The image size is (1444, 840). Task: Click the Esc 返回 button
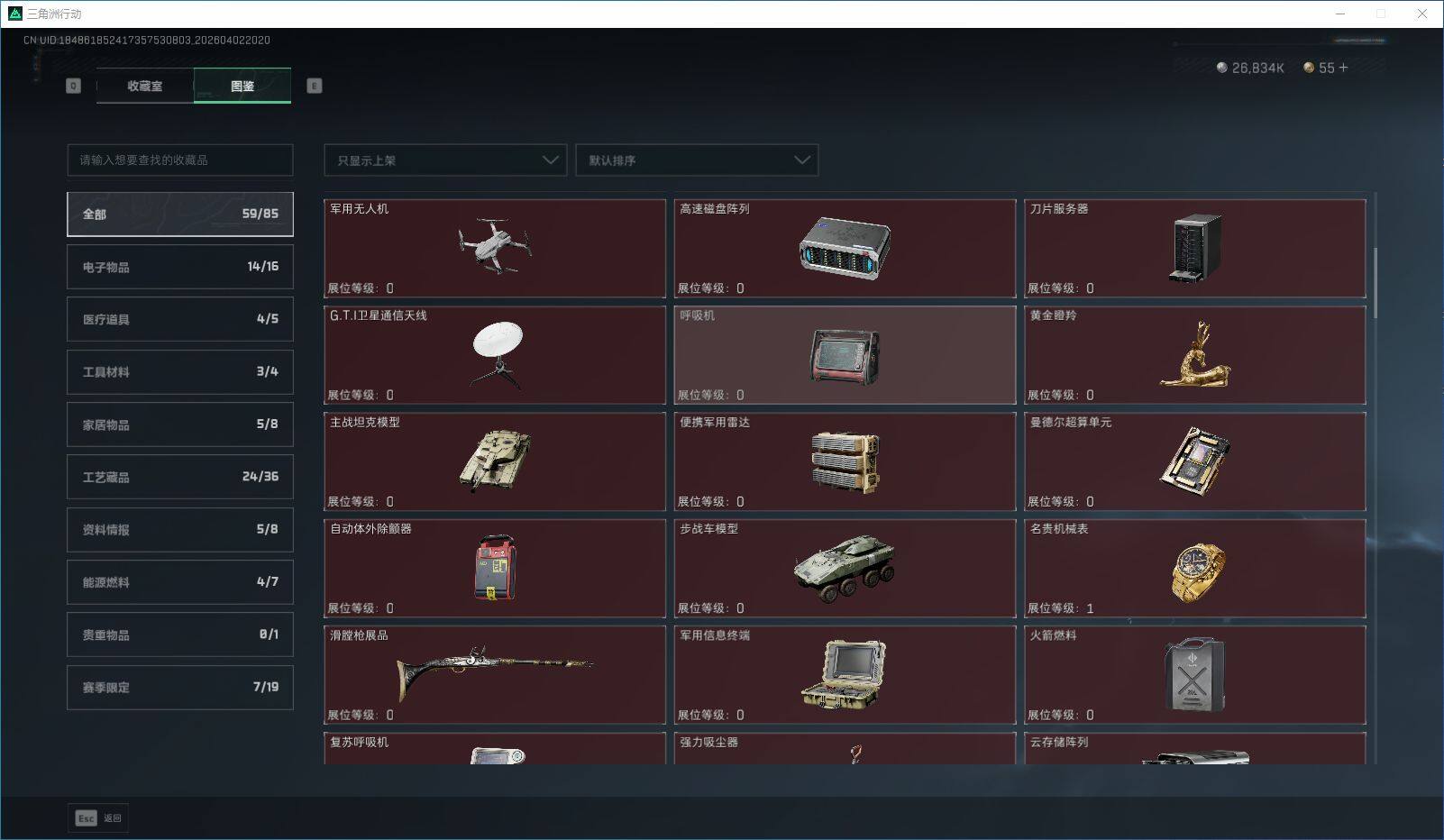click(97, 817)
